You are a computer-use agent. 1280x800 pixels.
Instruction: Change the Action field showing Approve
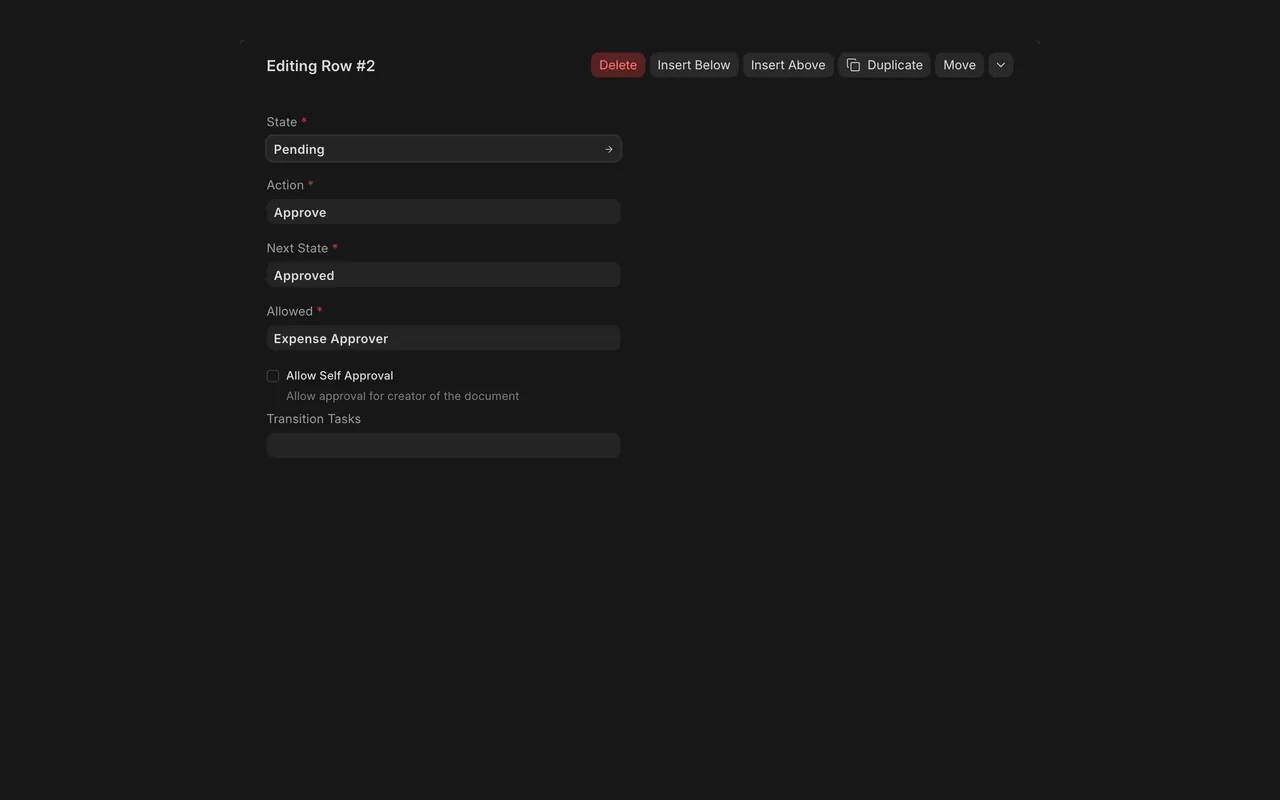[x=444, y=212]
